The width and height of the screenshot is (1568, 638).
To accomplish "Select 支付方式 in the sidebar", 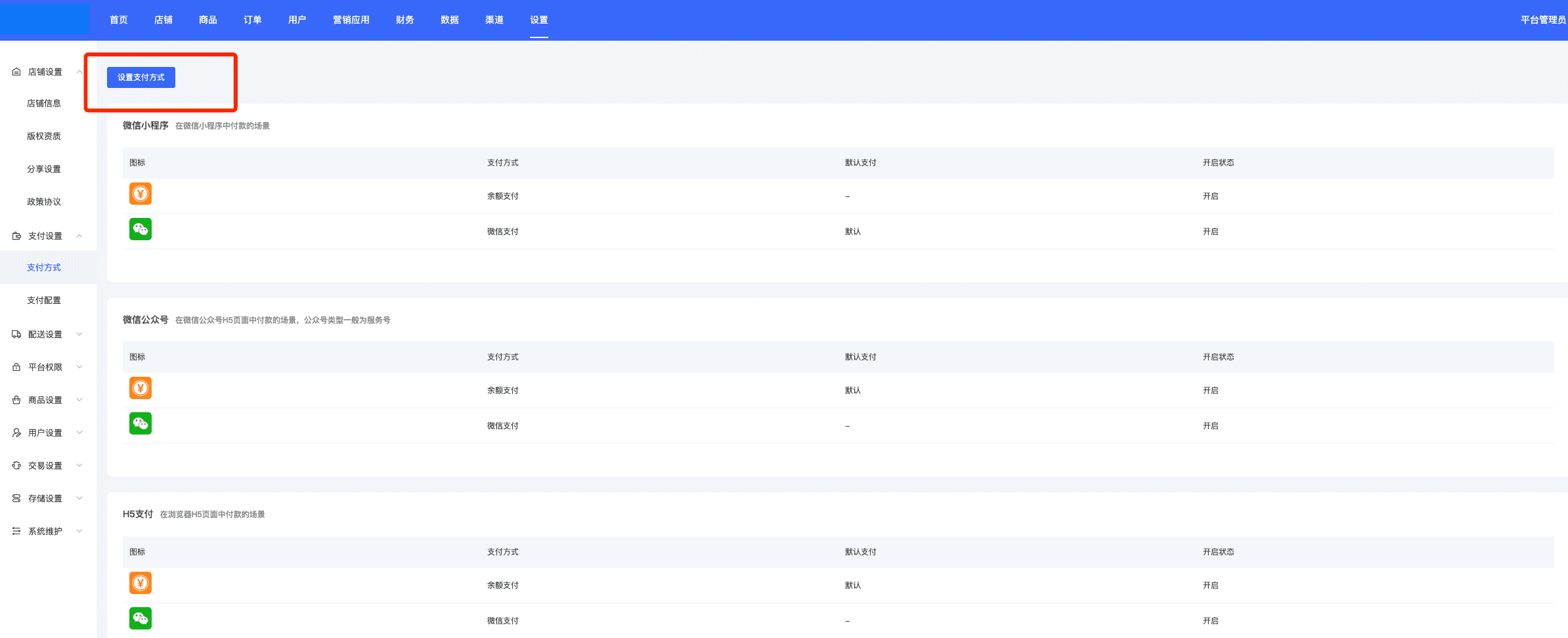I will pos(44,267).
